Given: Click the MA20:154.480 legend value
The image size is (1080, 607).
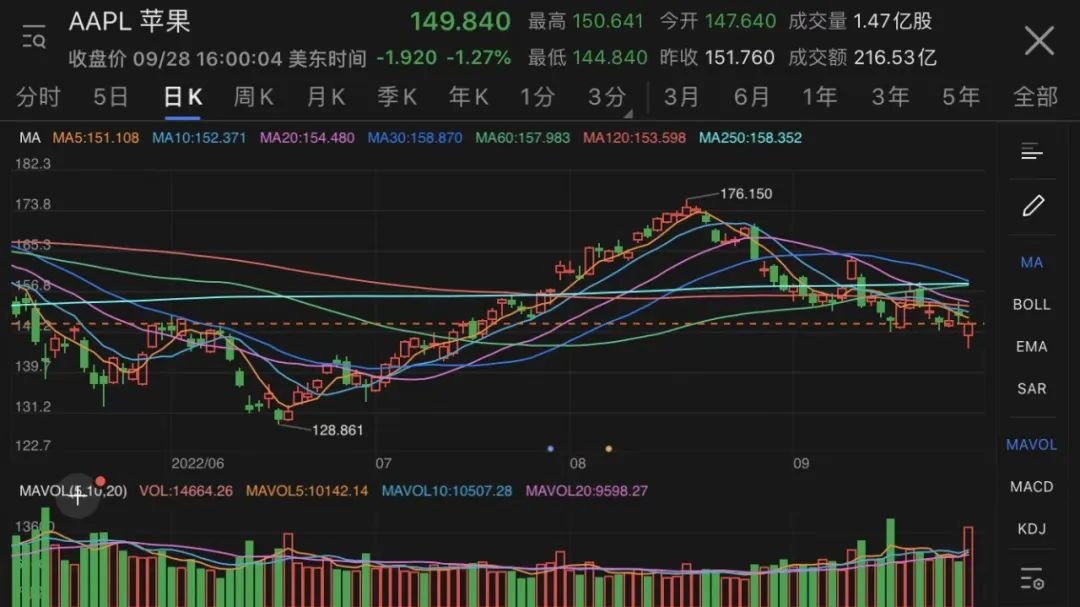Looking at the screenshot, I should click(x=307, y=138).
